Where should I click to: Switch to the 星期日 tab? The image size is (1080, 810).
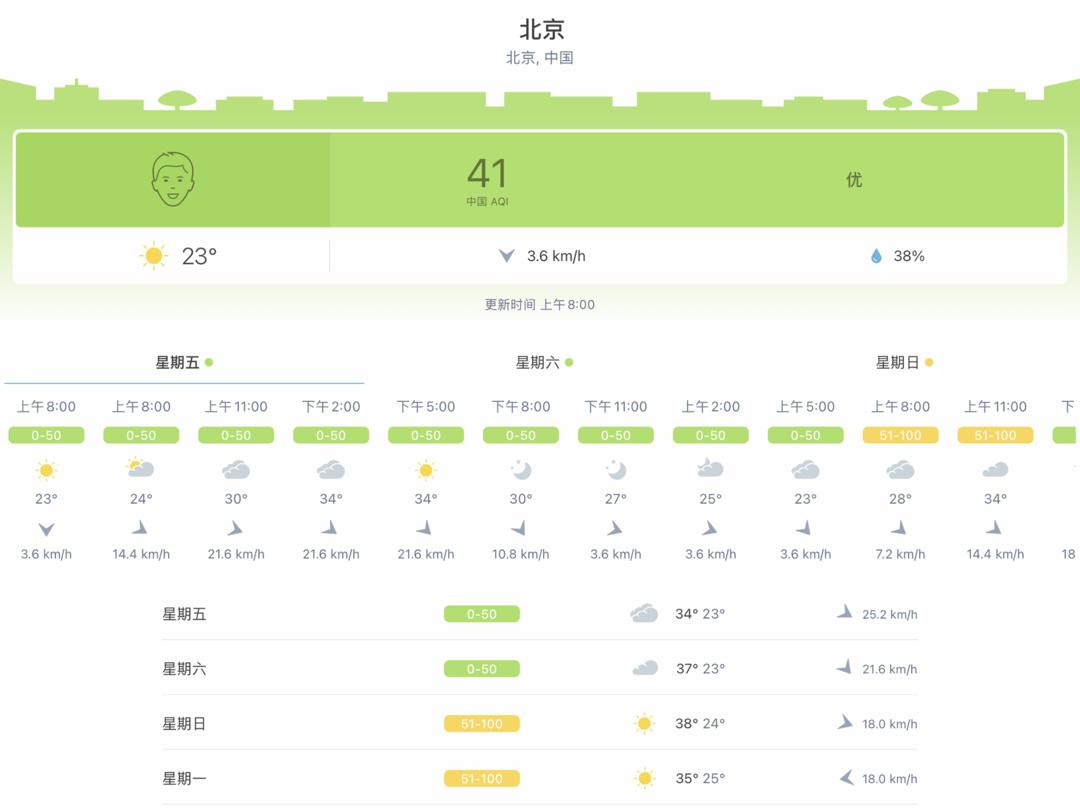coord(898,362)
